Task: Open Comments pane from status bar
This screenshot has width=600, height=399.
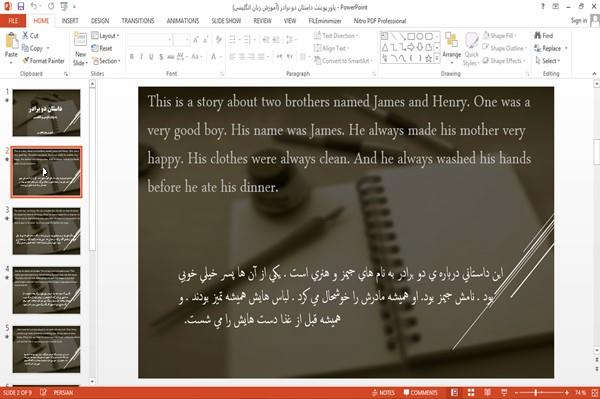Action: (x=421, y=393)
